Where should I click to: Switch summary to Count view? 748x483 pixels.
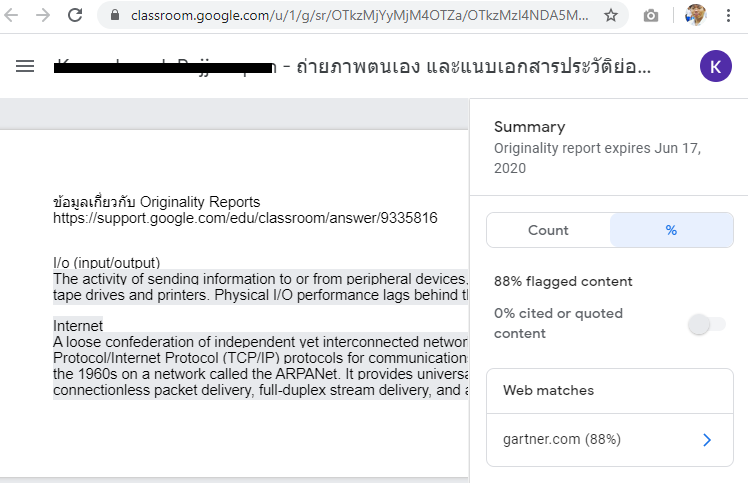(x=548, y=230)
